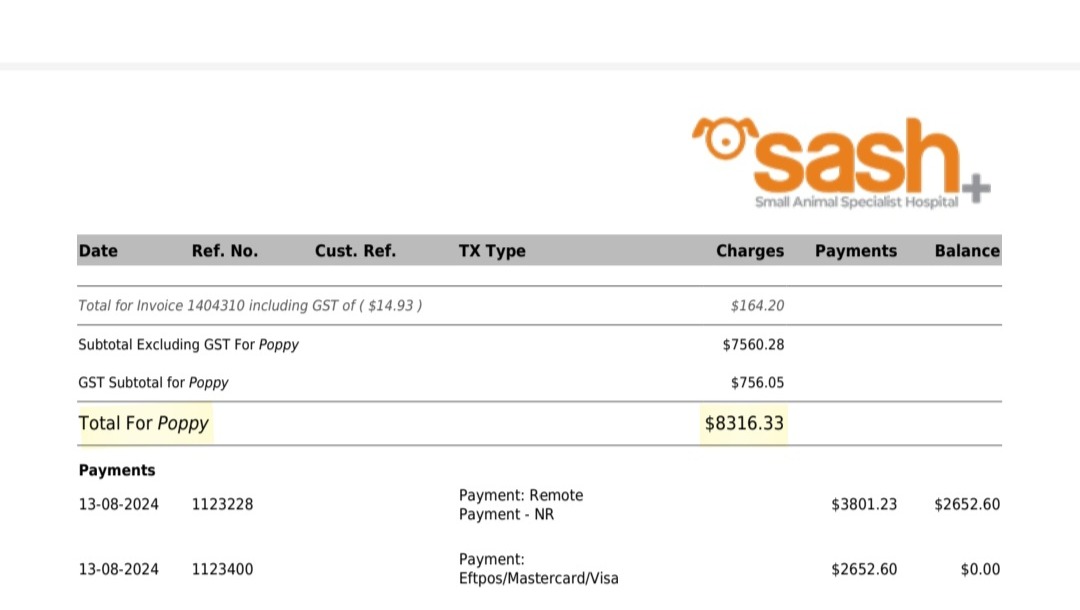This screenshot has width=1080, height=610.
Task: Select the $0.00 final balance
Action: tap(980, 569)
